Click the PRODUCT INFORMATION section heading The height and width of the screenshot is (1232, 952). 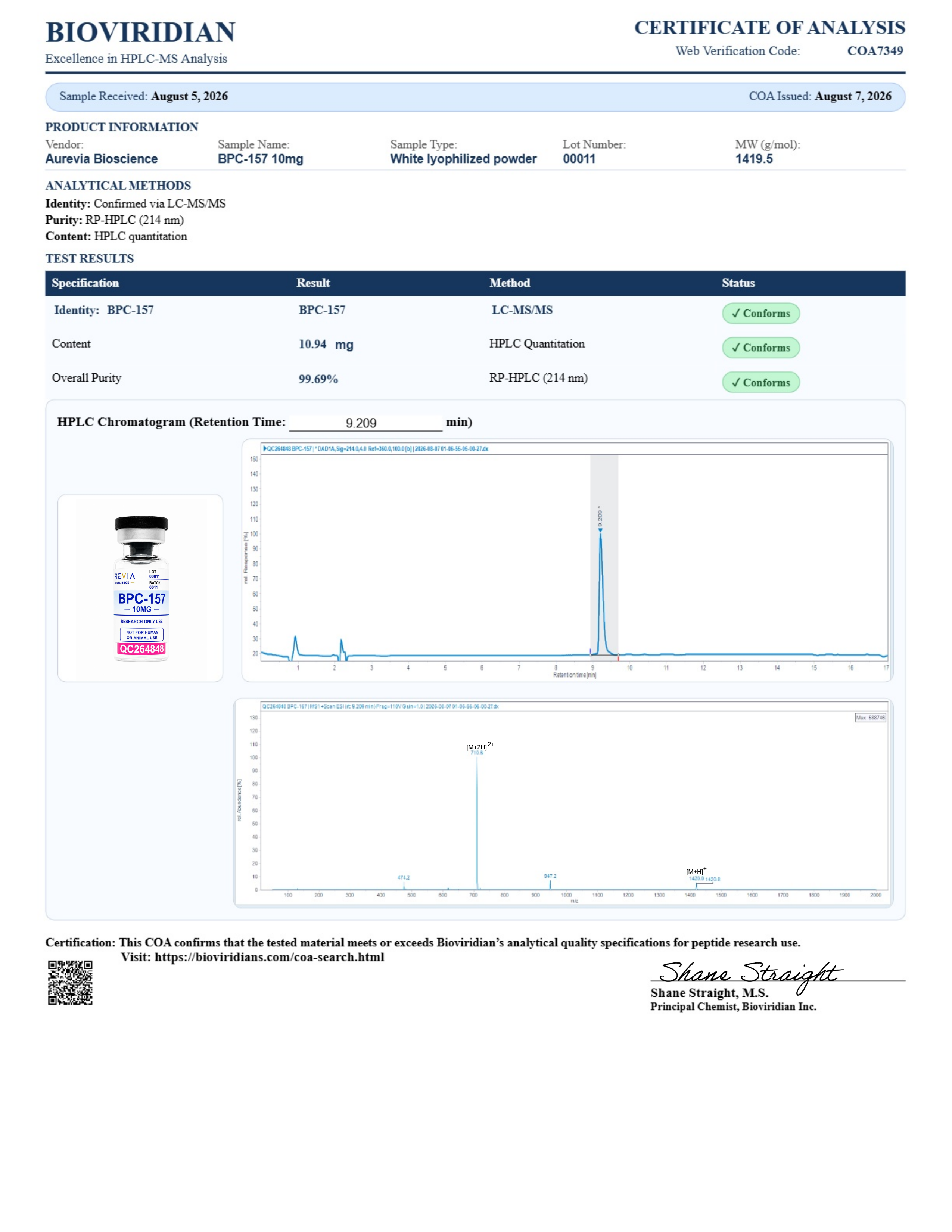point(122,127)
